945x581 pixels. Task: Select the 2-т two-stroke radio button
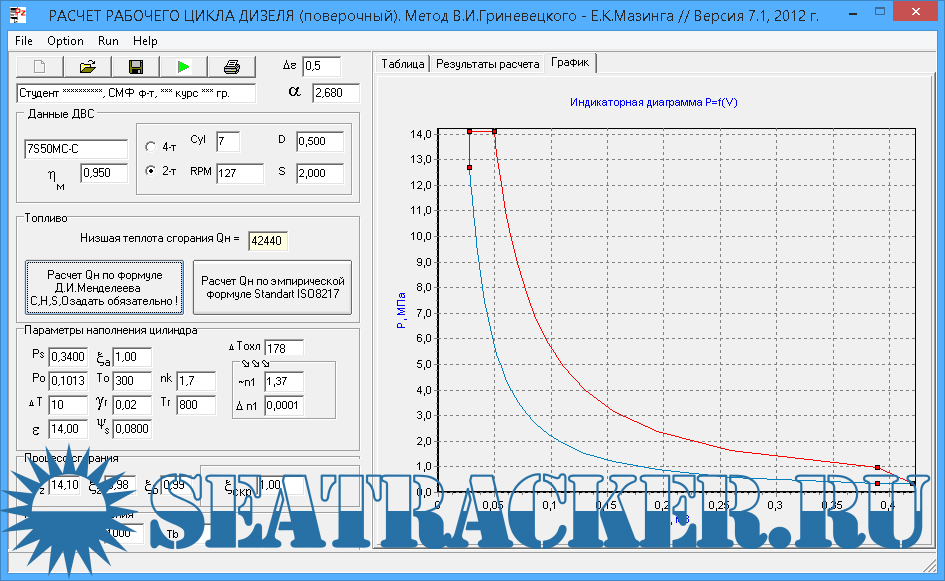coord(150,171)
